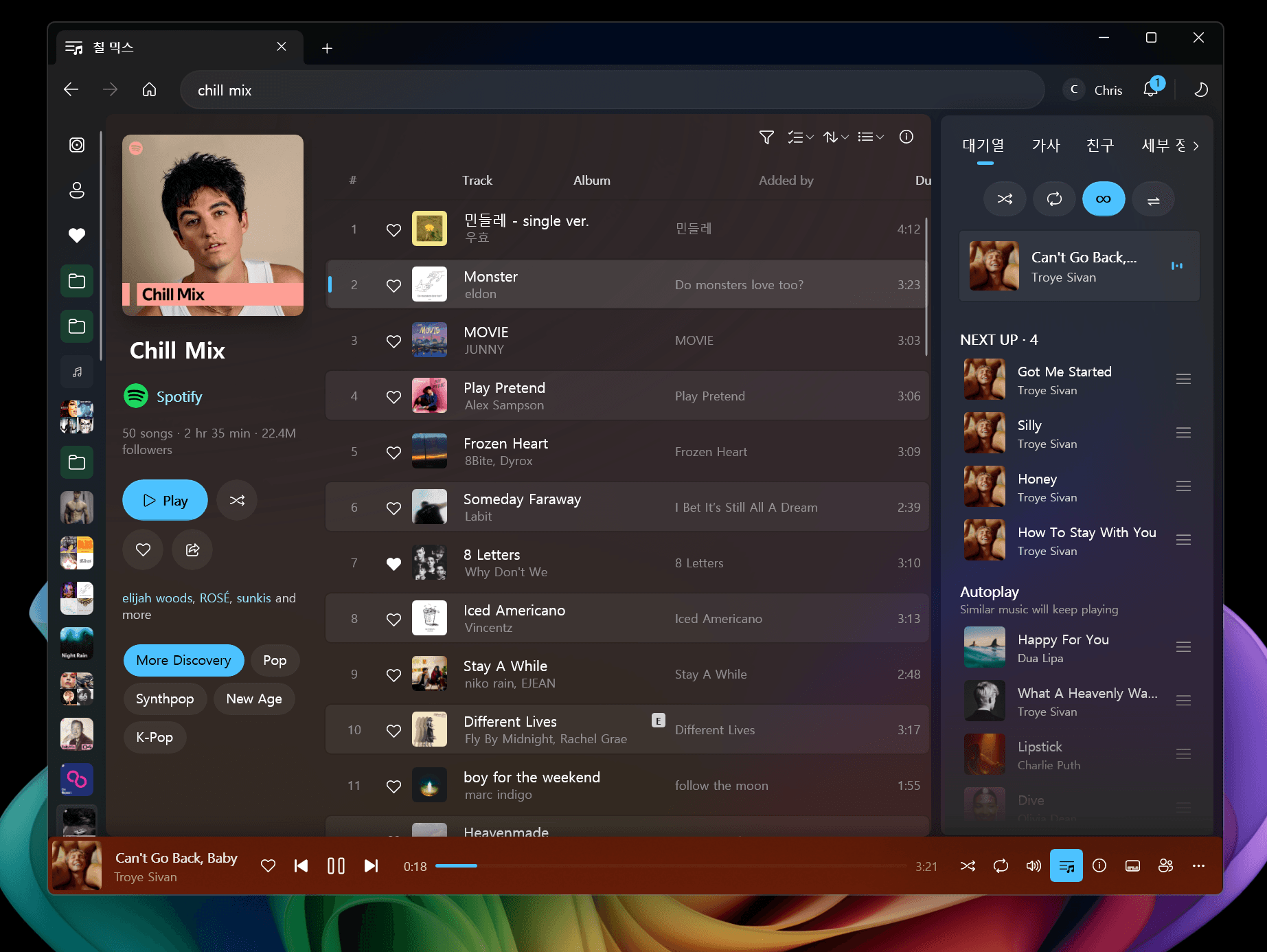Expand more queue panel tabs chevron
Viewport: 1267px width, 952px height.
[x=1196, y=146]
